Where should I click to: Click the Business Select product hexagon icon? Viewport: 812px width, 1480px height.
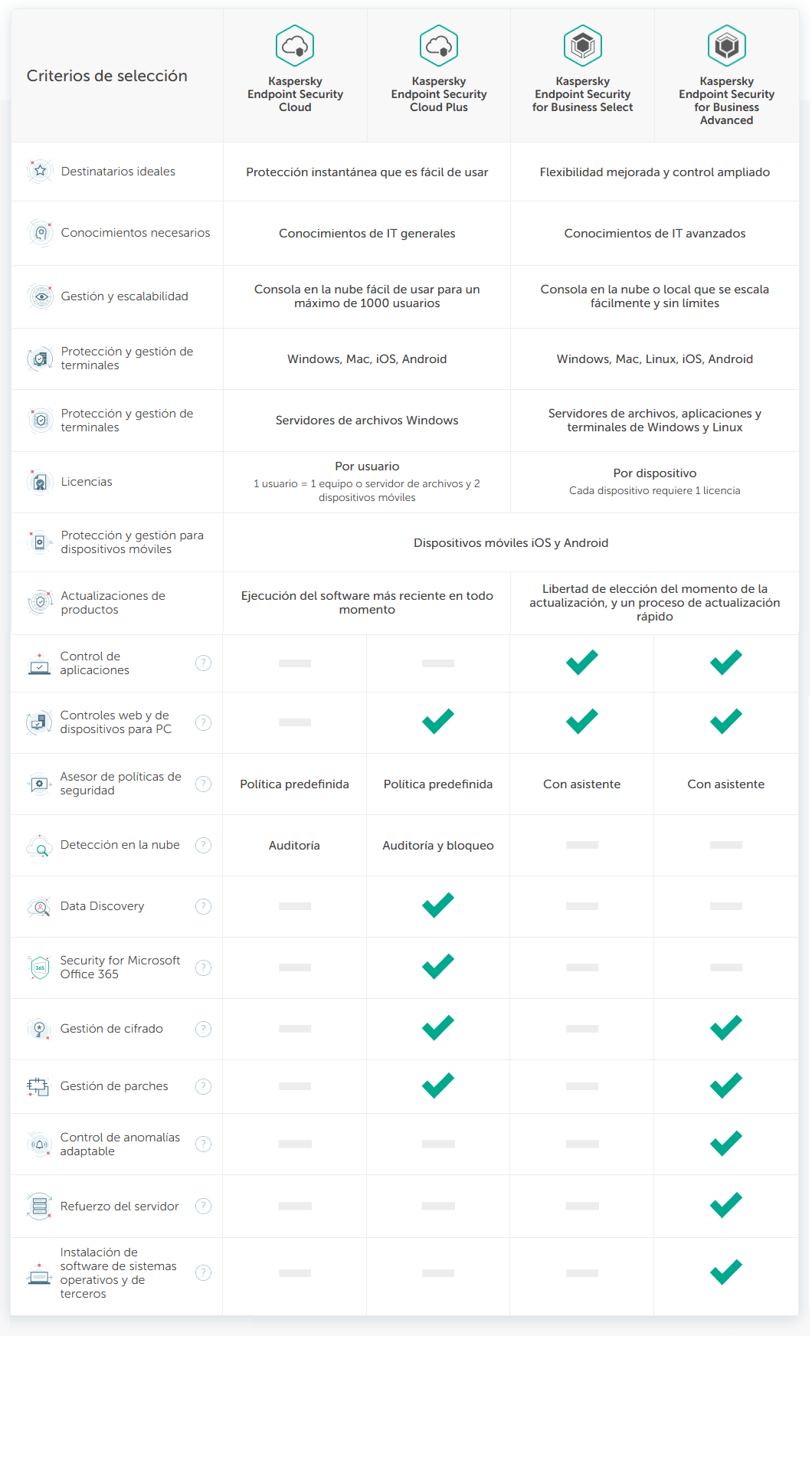[583, 46]
